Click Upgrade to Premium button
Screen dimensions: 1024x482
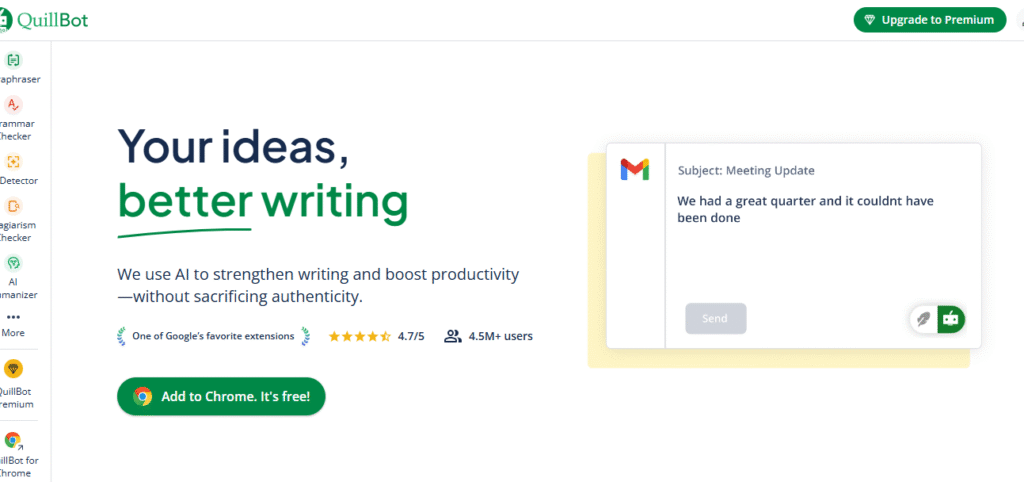[x=930, y=20]
